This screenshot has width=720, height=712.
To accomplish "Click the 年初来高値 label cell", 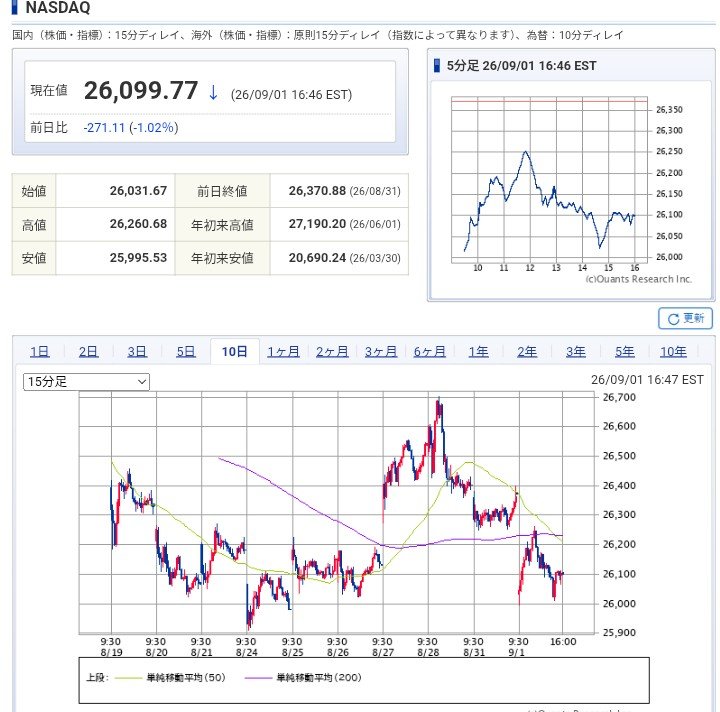I will tap(222, 224).
